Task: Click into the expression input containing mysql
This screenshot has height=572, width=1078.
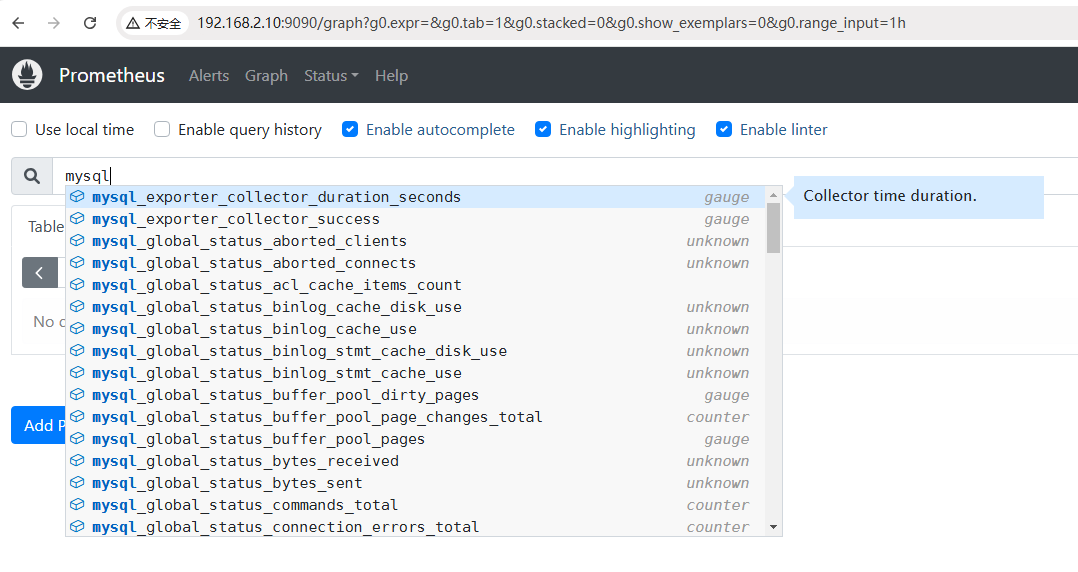Action: coord(565,176)
